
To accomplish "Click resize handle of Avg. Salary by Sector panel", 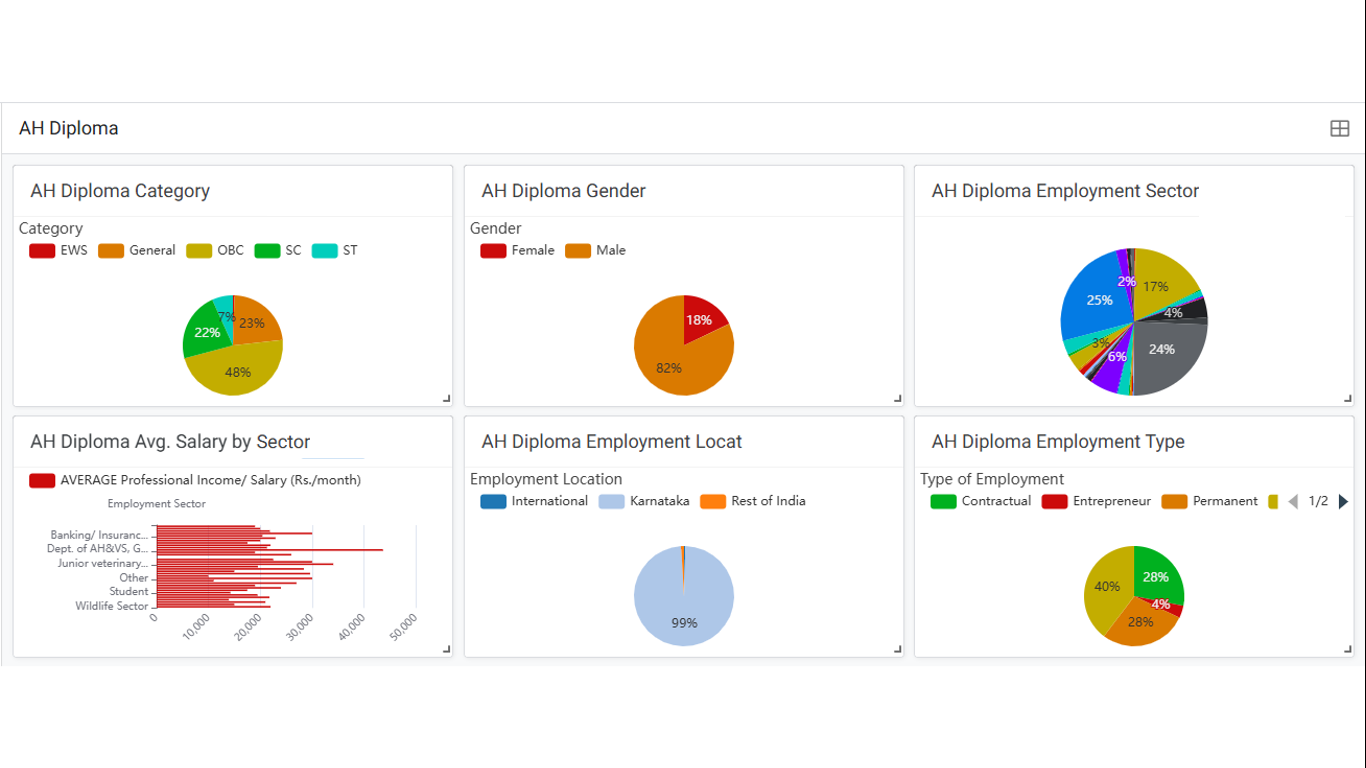I will pyautogui.click(x=446, y=650).
